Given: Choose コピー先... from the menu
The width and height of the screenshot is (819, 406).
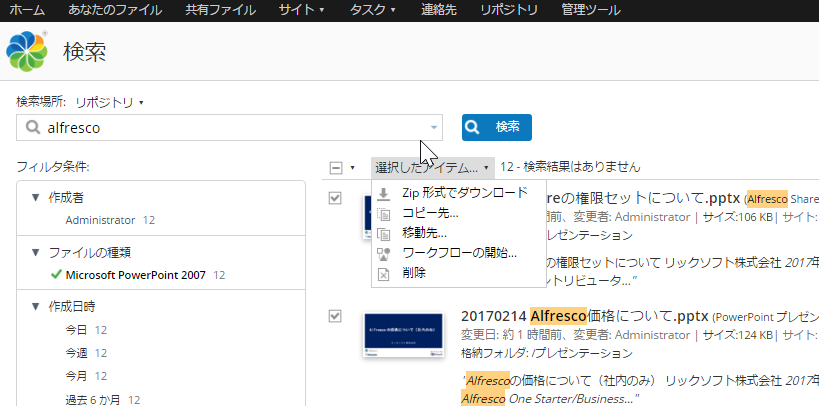Looking at the screenshot, I should click(459, 213).
